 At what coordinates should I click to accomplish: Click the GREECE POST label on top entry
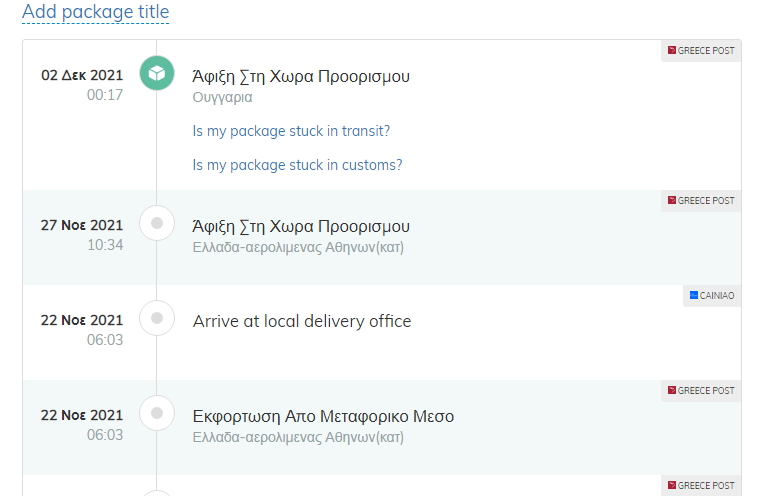[x=706, y=50]
